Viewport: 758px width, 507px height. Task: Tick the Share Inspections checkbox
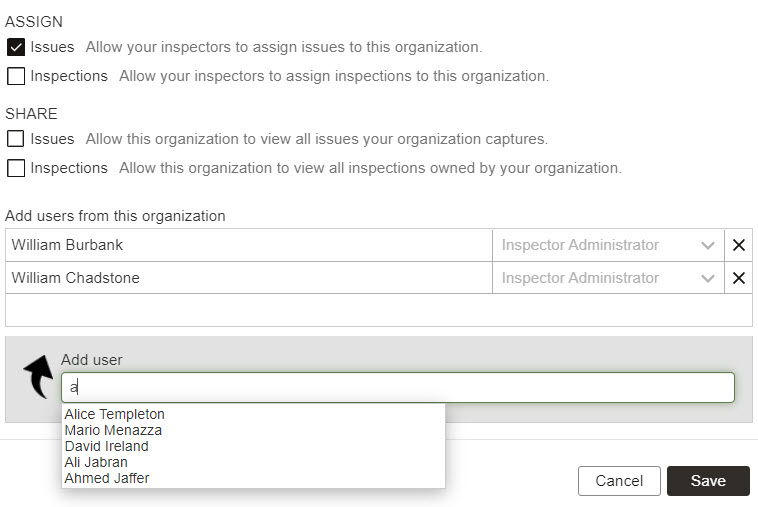point(15,168)
